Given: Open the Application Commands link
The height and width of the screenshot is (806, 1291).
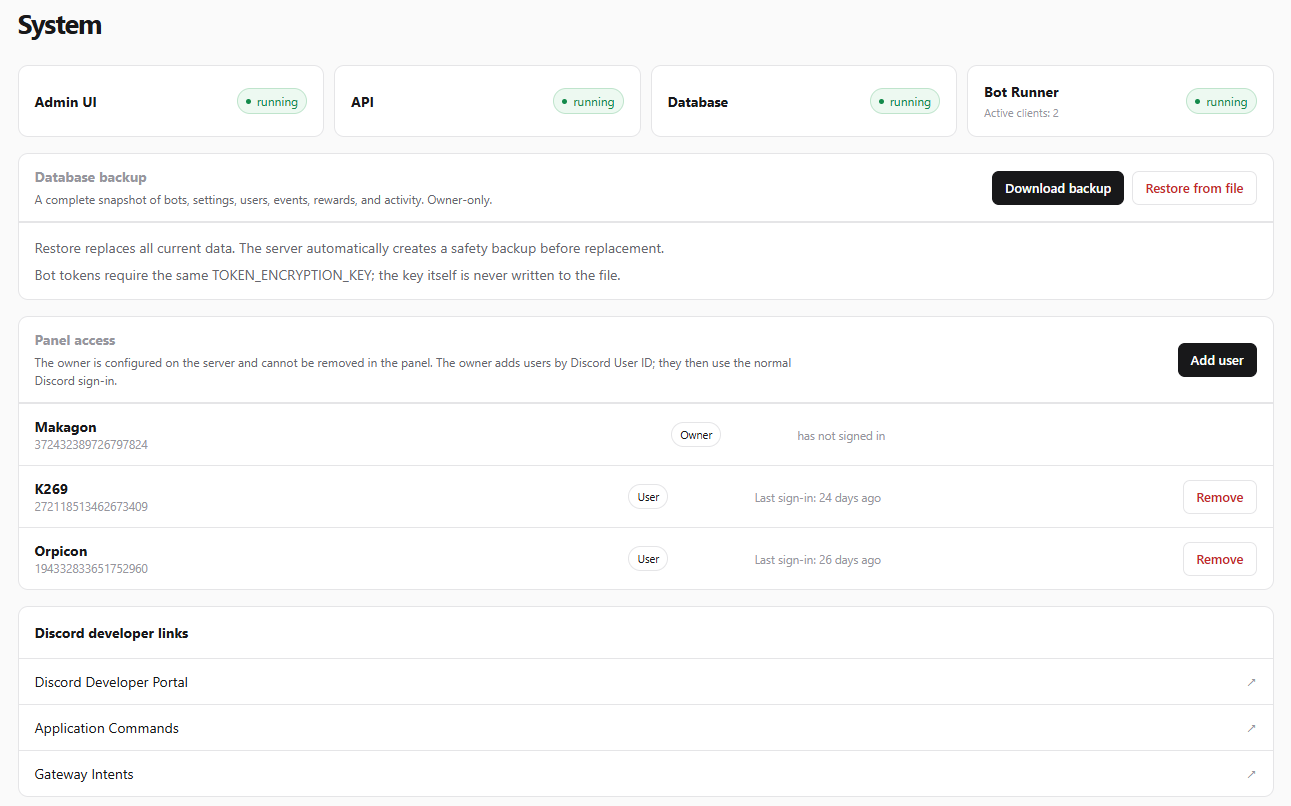Looking at the screenshot, I should [646, 728].
